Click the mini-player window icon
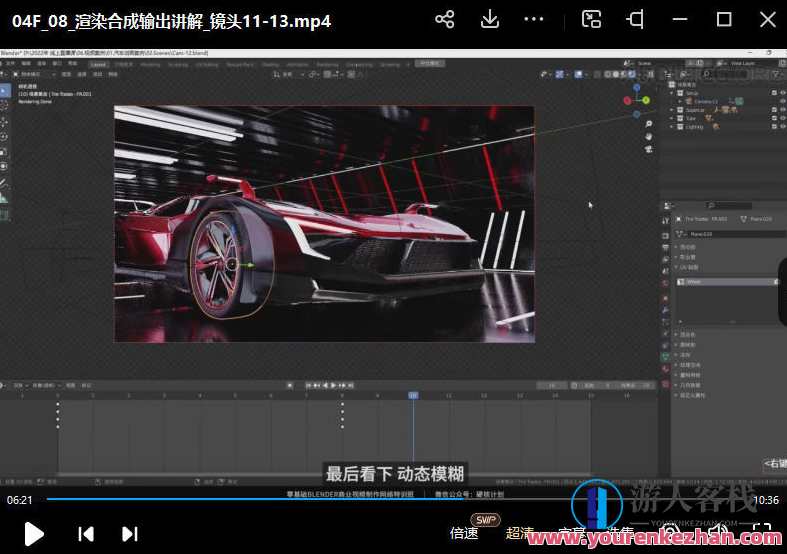This screenshot has height=554, width=787. pyautogui.click(x=591, y=20)
